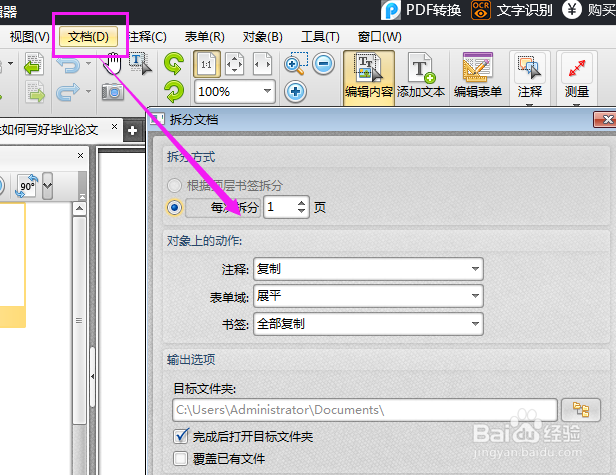Click the snapshot camera tool
Image resolution: width=616 pixels, height=475 pixels.
pos(113,92)
